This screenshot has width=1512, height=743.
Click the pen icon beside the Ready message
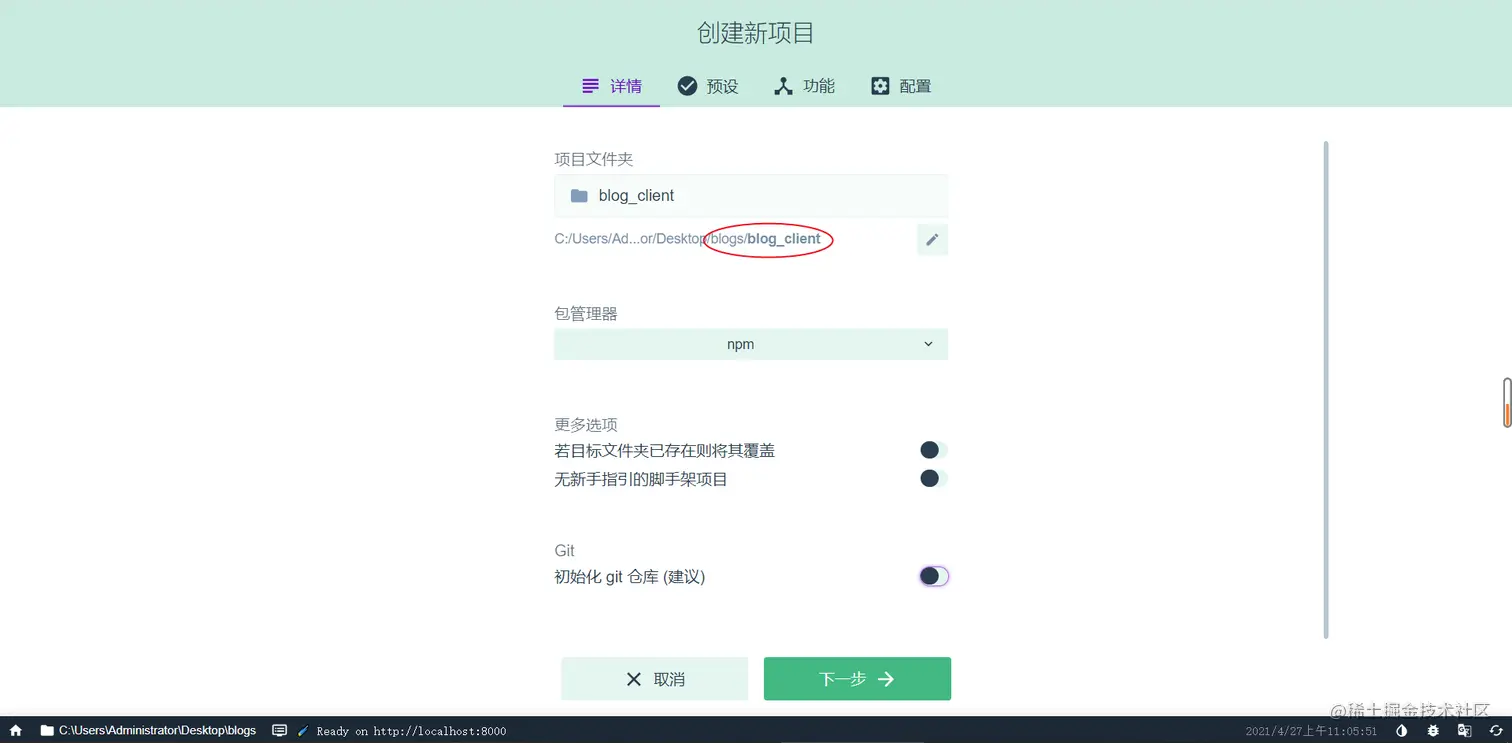coord(302,731)
